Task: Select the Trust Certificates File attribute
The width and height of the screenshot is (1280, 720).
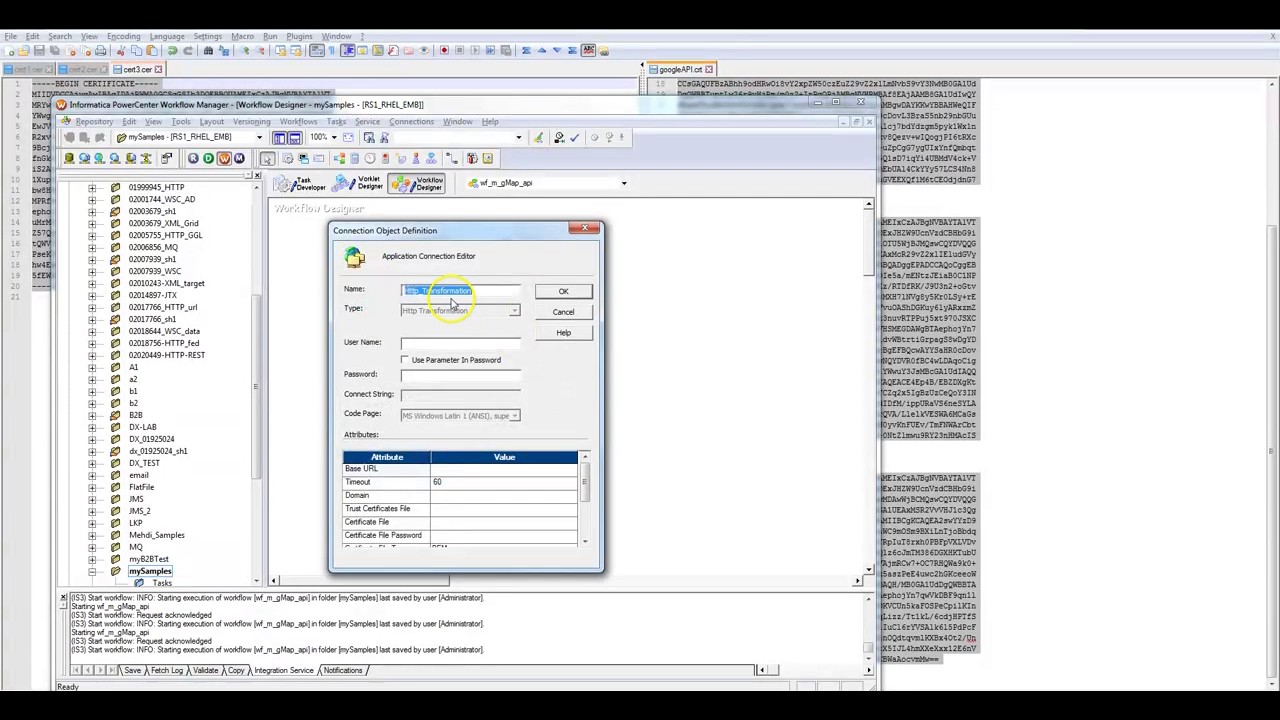Action: coord(386,509)
